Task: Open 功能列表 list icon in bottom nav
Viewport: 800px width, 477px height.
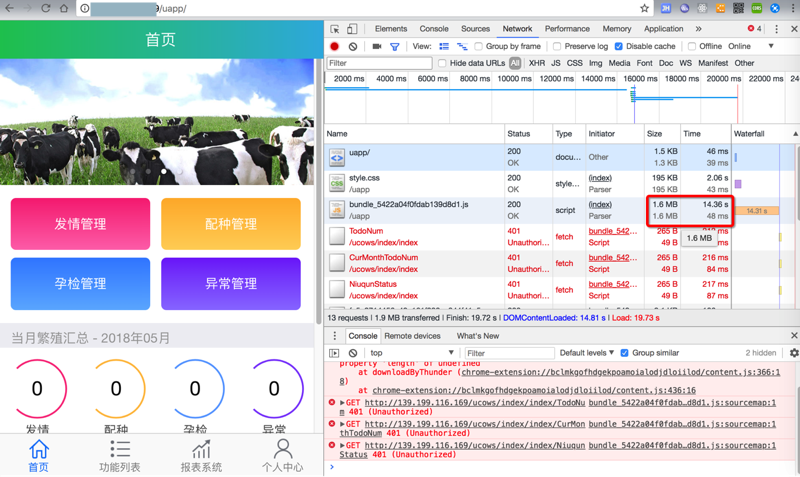Action: (120, 449)
